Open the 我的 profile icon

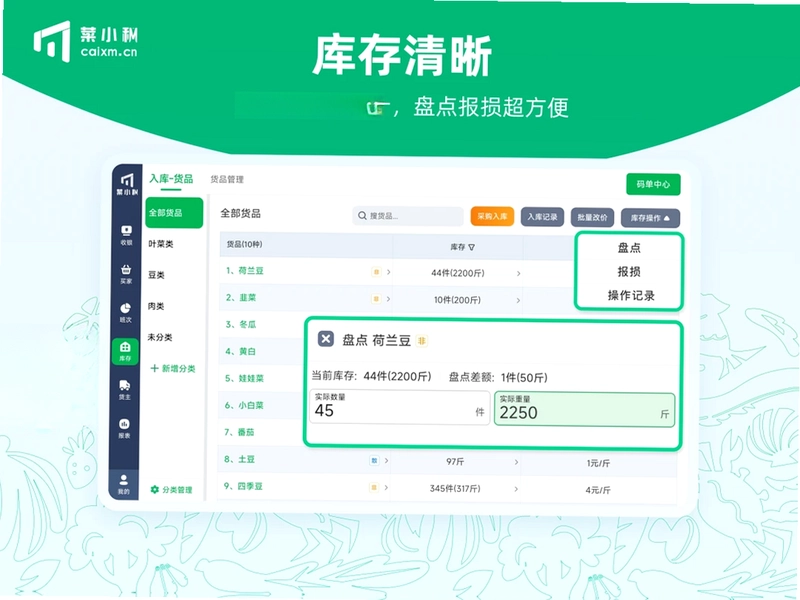click(x=124, y=484)
